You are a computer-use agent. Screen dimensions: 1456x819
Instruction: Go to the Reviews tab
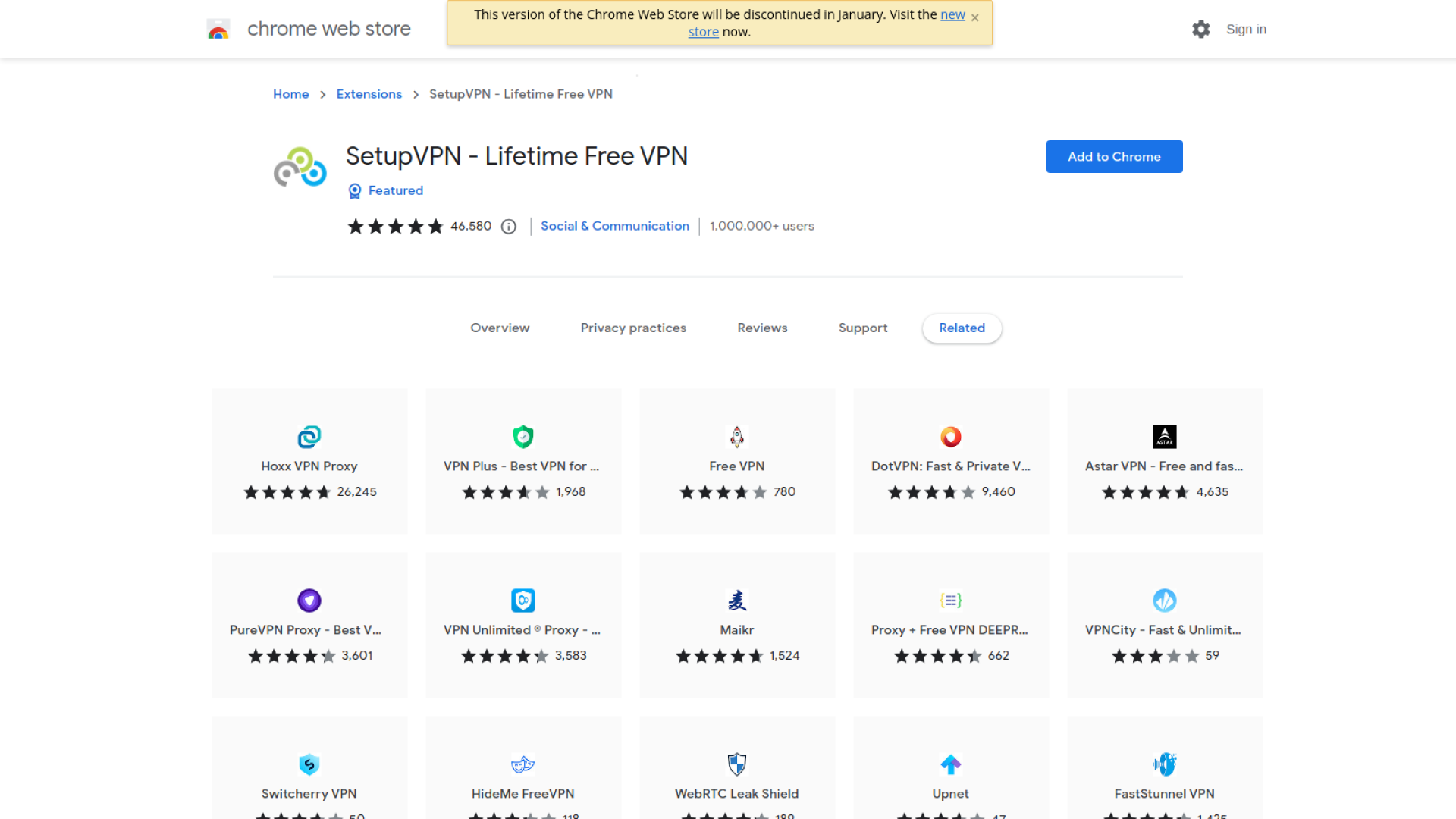tap(762, 328)
